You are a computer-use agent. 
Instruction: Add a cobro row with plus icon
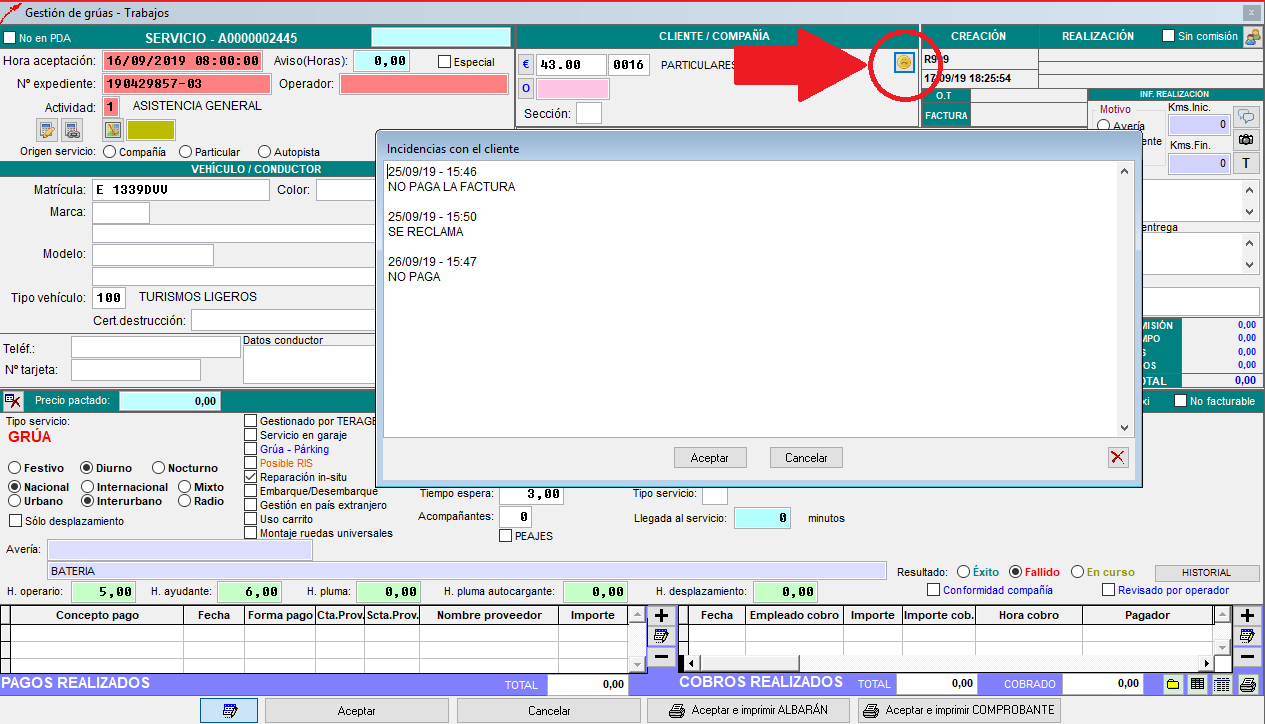coord(1246,615)
